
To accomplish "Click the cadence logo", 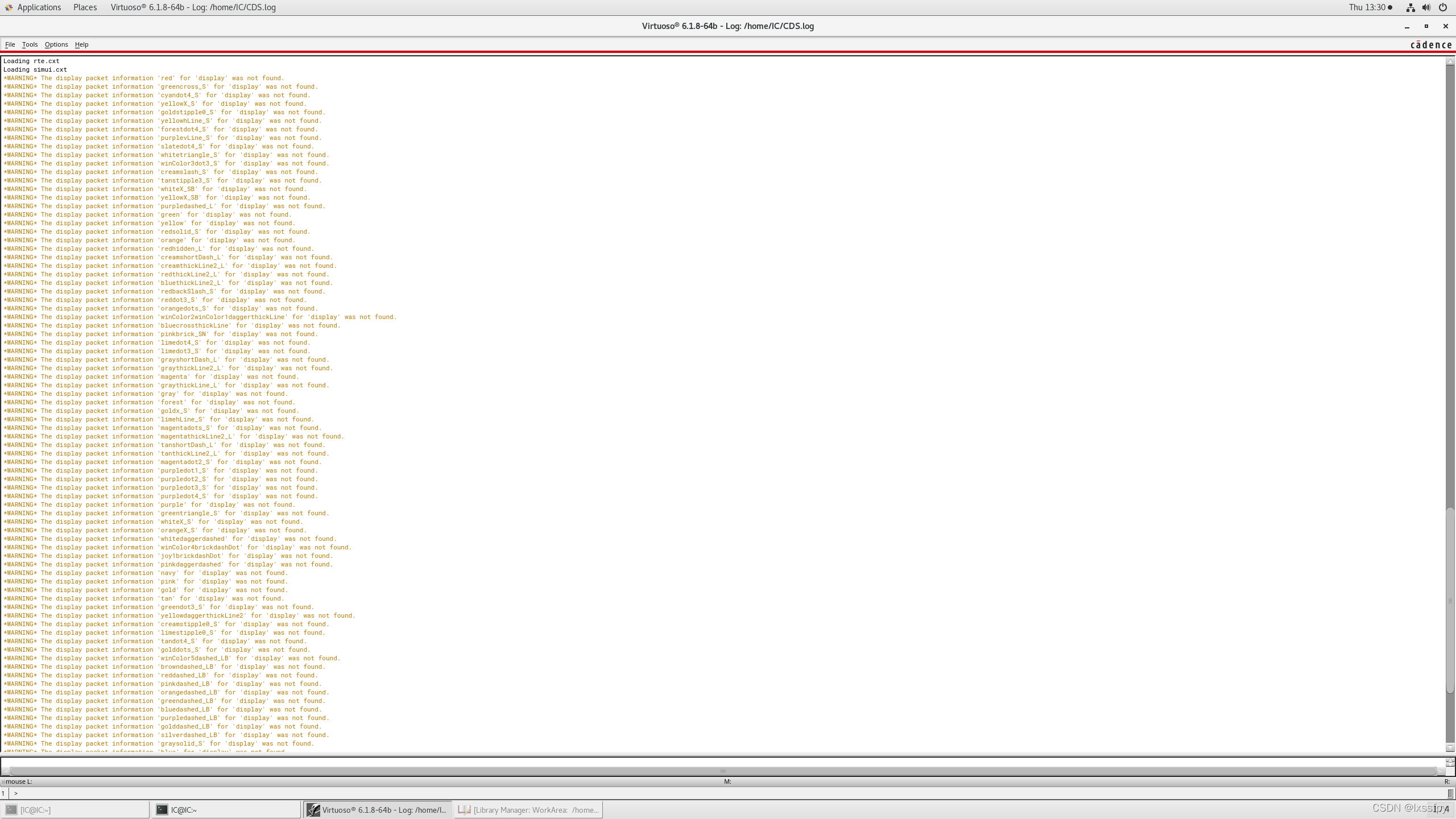I will [1431, 45].
